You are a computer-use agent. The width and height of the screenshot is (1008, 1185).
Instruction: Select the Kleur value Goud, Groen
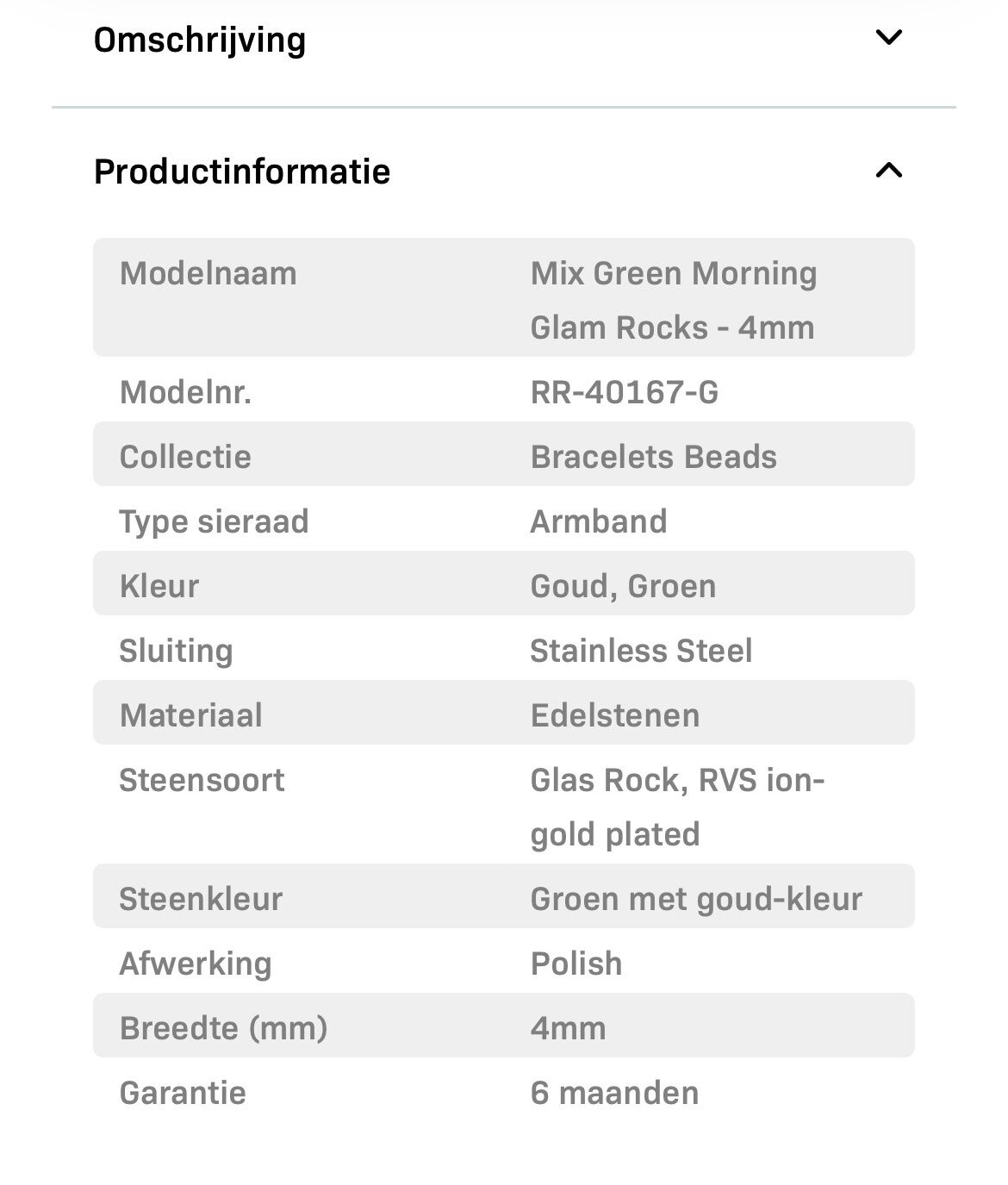click(623, 586)
